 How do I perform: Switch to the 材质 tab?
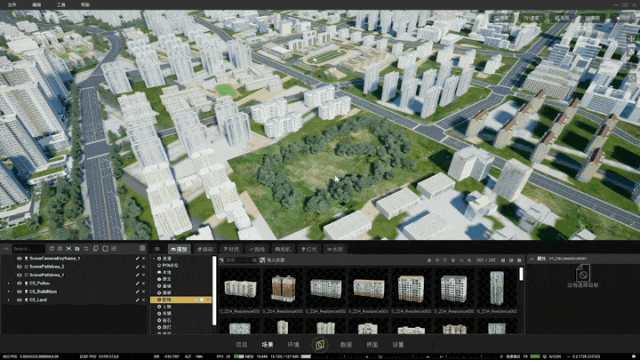coord(231,249)
